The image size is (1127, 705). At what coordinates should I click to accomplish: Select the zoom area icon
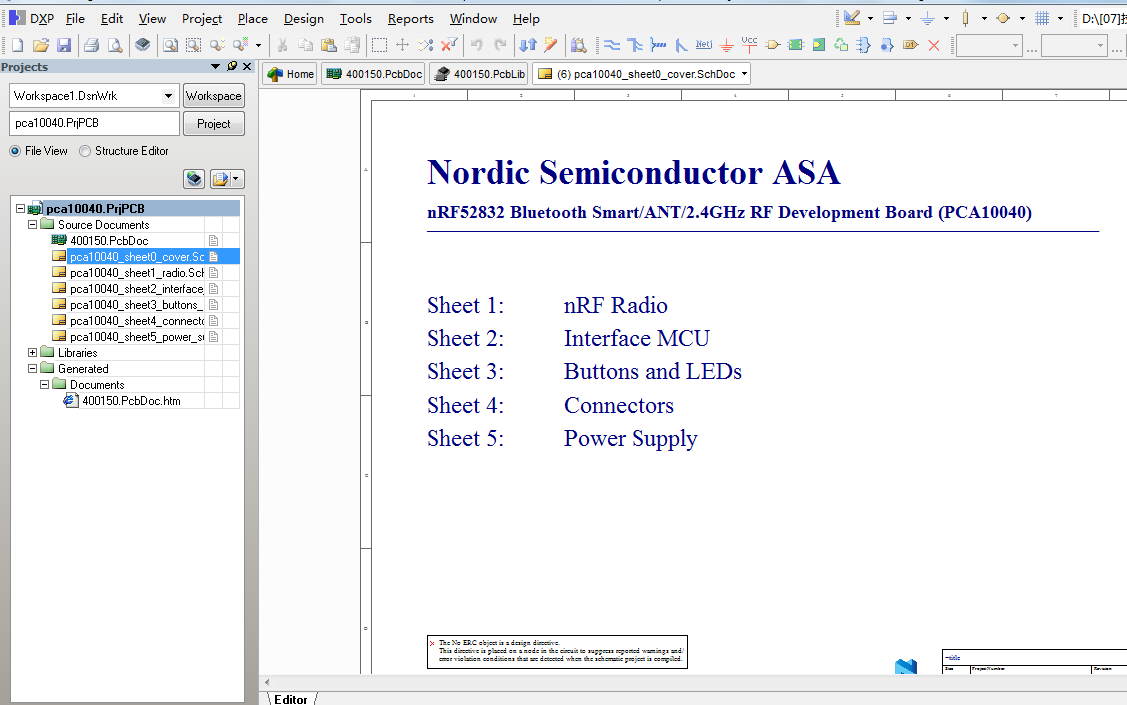coord(193,45)
